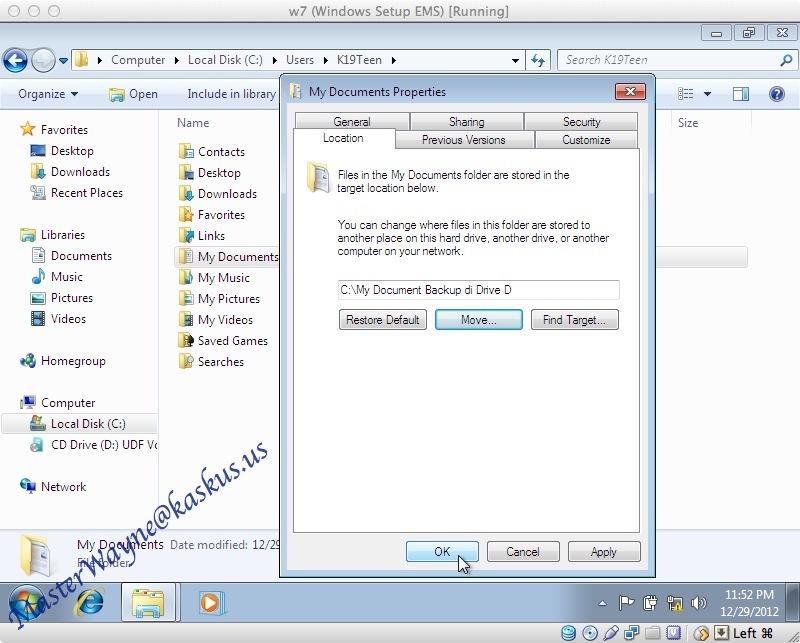
Task: Select the My Pictures folder icon
Action: [x=185, y=298]
